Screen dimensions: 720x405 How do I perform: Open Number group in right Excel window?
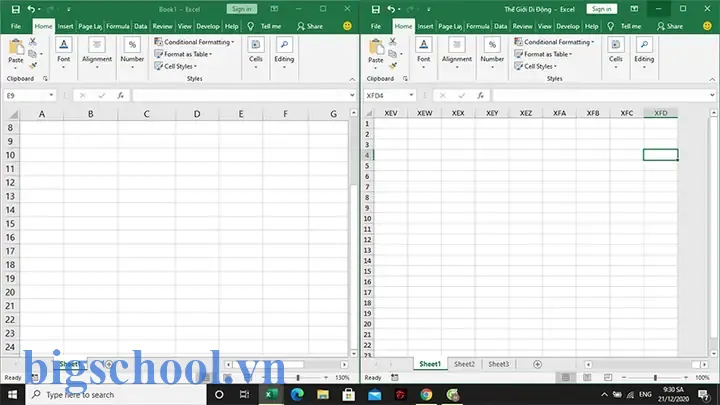click(x=492, y=54)
